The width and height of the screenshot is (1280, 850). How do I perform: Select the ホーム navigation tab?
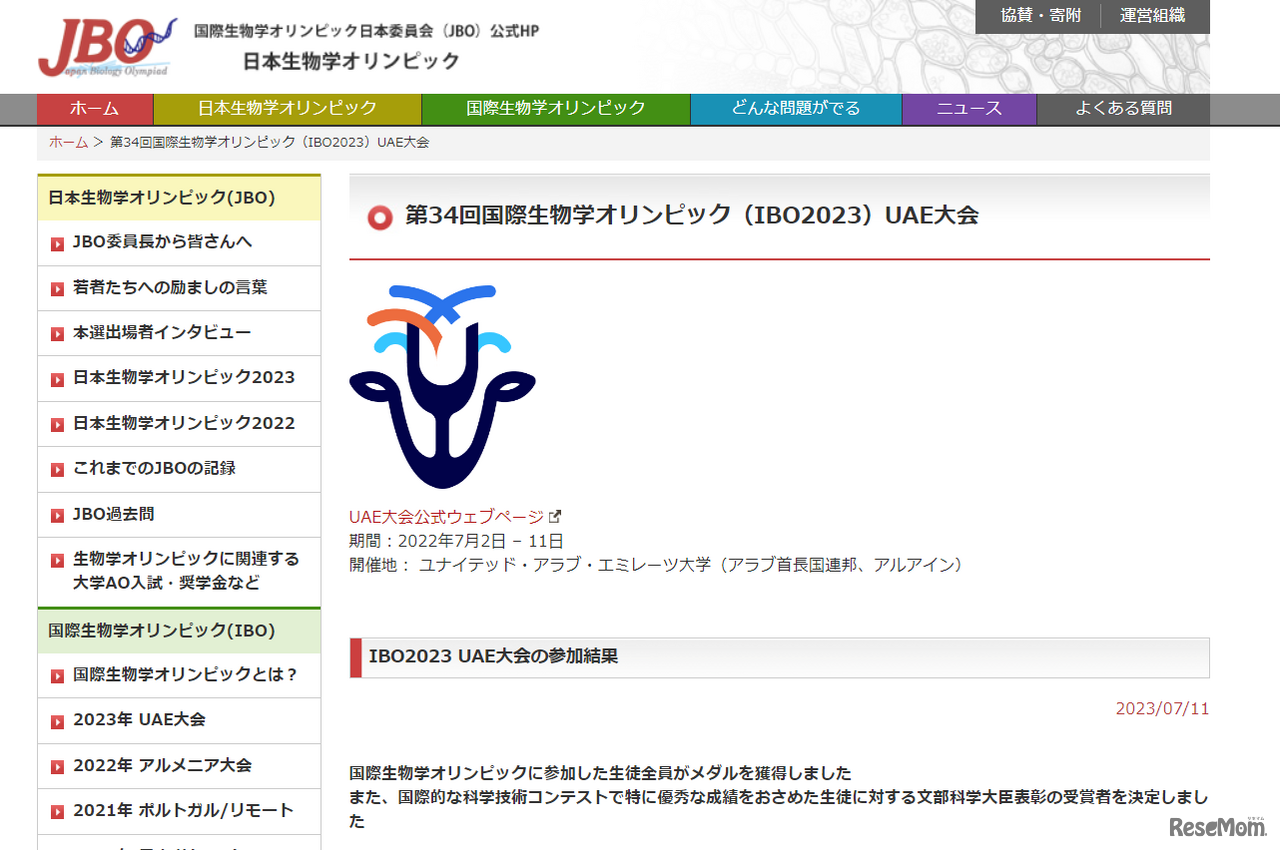(95, 109)
